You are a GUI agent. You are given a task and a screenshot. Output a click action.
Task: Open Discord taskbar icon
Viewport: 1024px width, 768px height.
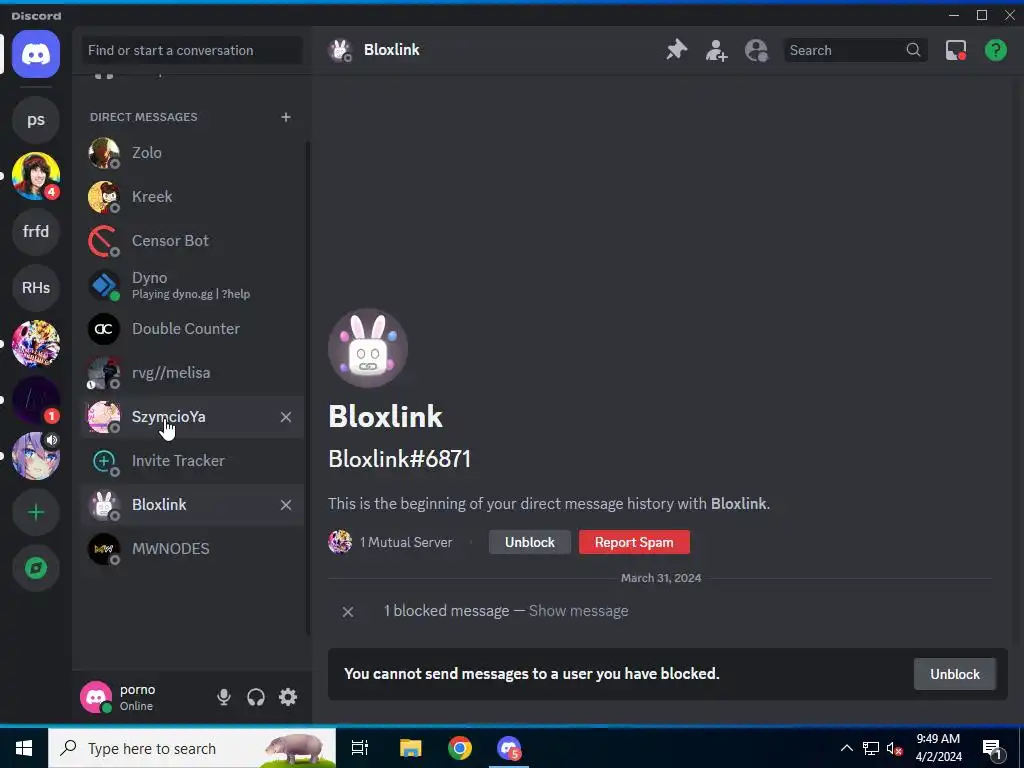[509, 748]
